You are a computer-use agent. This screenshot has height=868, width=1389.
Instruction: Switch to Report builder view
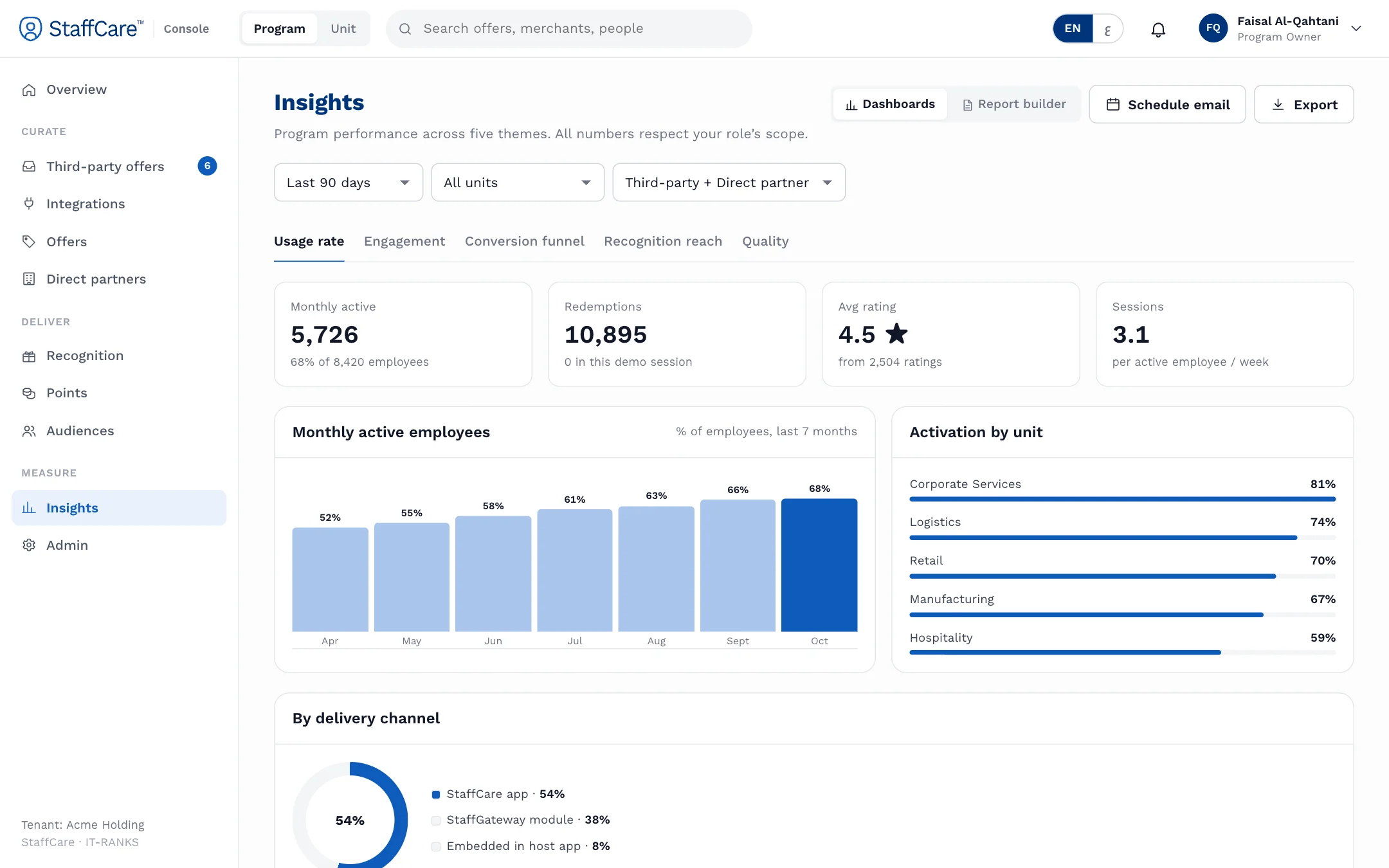tap(1014, 104)
